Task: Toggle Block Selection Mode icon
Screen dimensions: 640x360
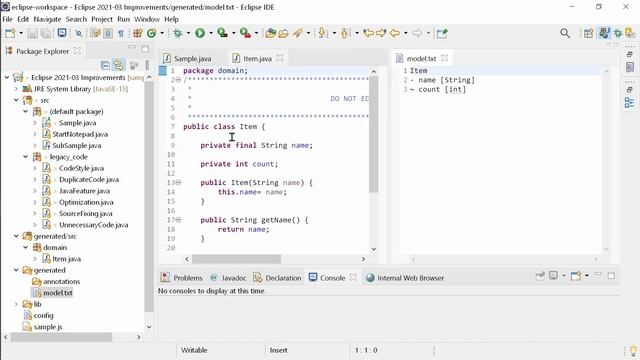Action: [108, 33]
